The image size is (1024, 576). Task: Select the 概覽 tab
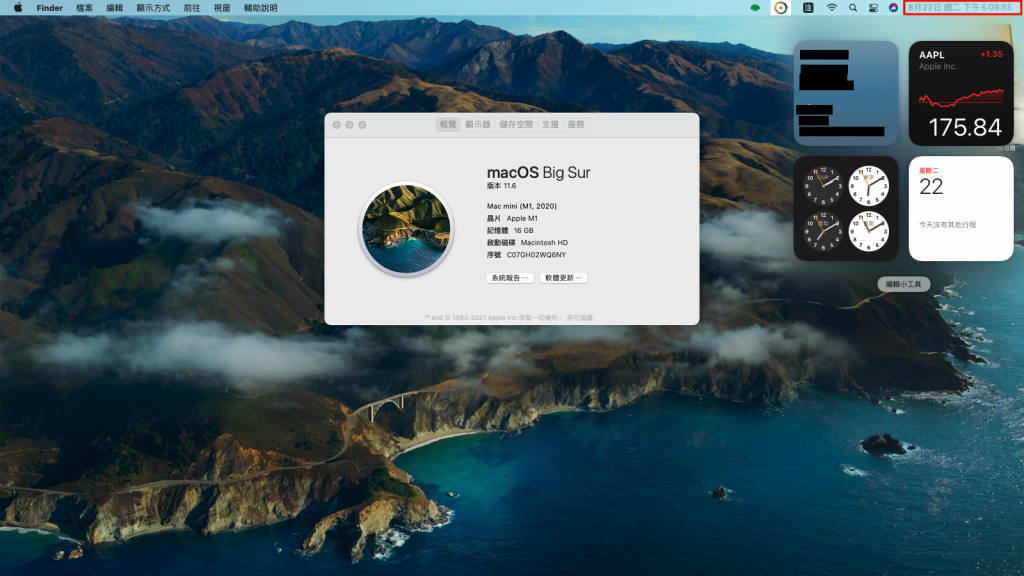point(448,124)
